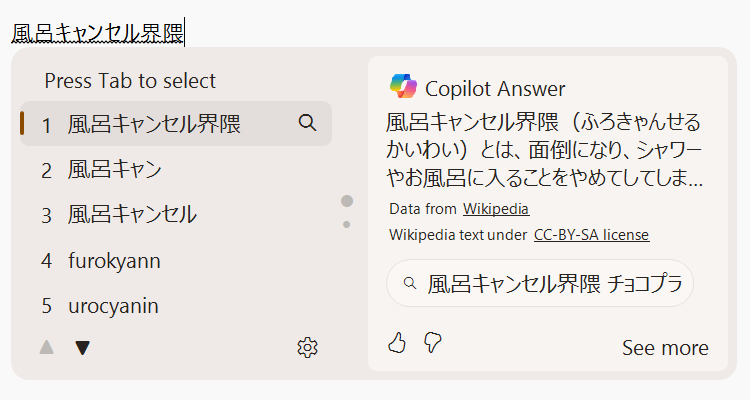
Task: Click the Copilot logo icon
Action: pos(403,88)
